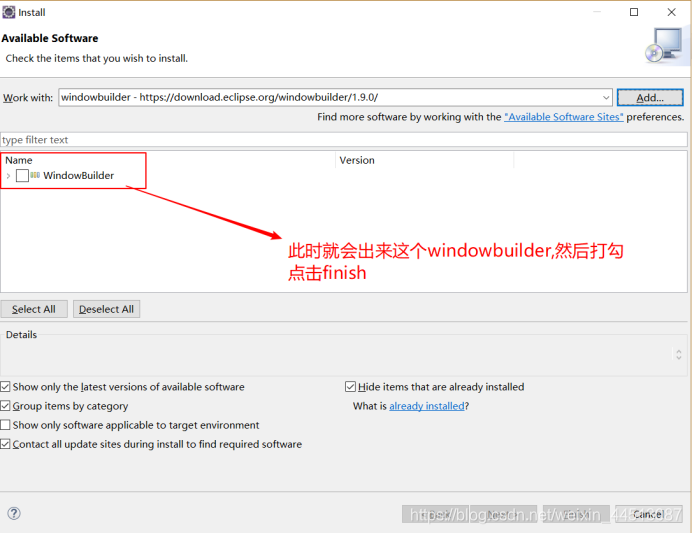Toggle Show only the latest versions checkbox
692x534 pixels.
(x=5, y=387)
